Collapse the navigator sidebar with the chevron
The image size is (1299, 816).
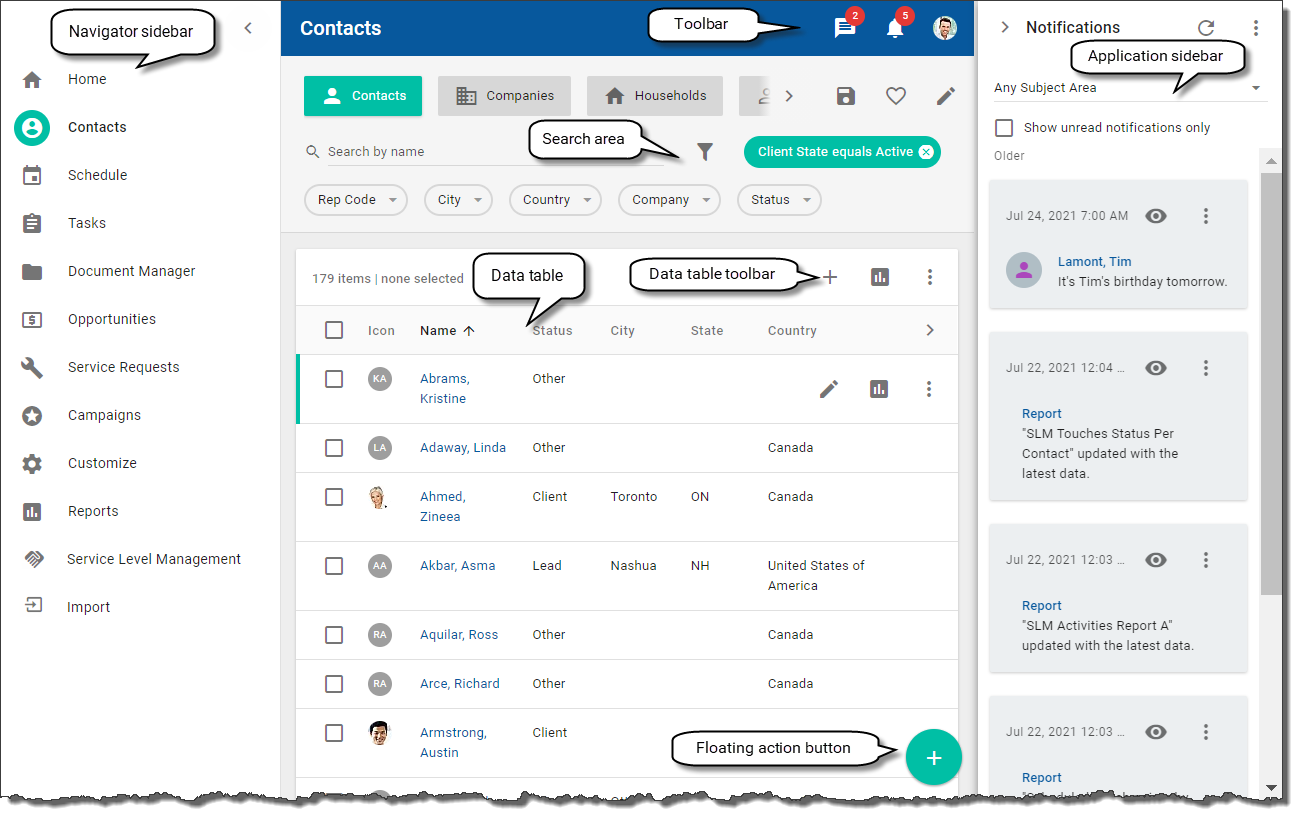pos(248,28)
